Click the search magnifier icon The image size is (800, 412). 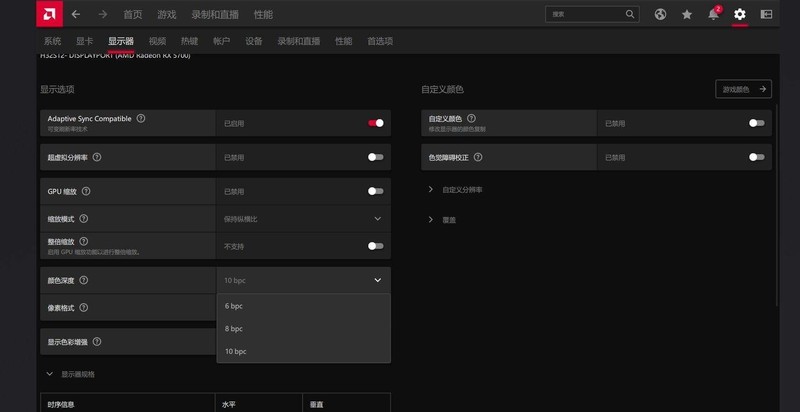point(630,14)
